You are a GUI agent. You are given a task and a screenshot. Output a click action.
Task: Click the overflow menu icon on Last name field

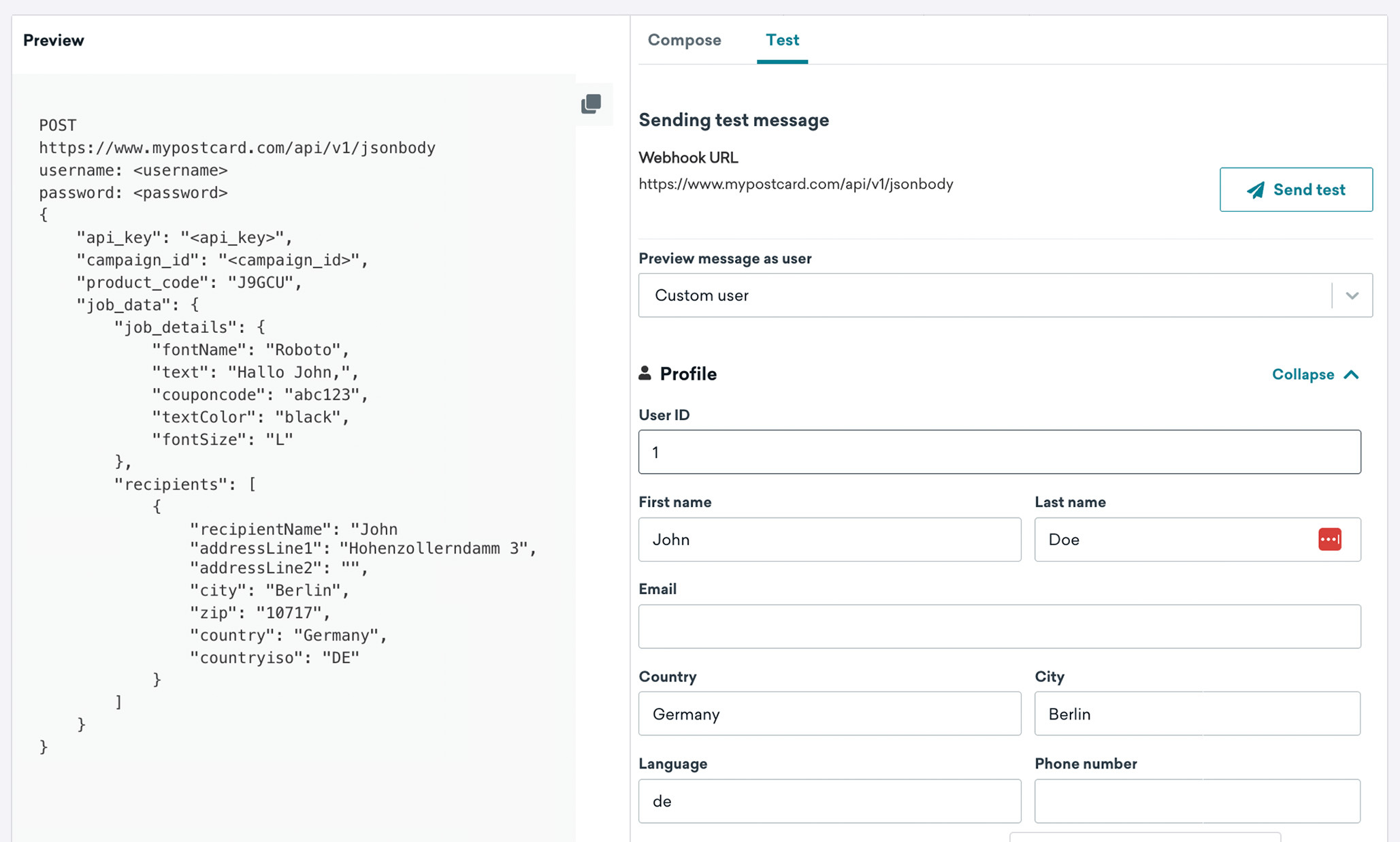coord(1330,539)
